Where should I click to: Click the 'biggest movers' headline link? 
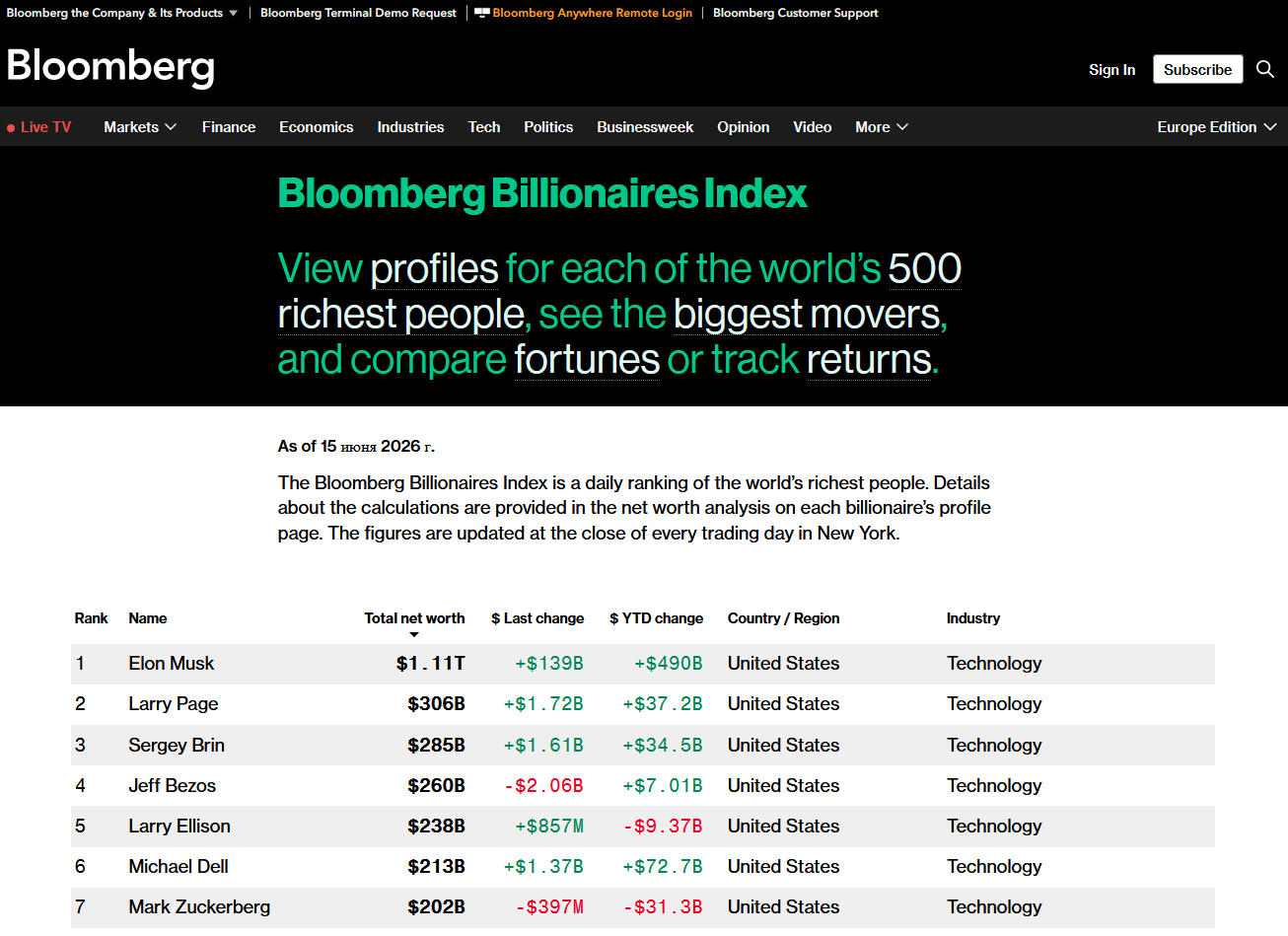[807, 315]
